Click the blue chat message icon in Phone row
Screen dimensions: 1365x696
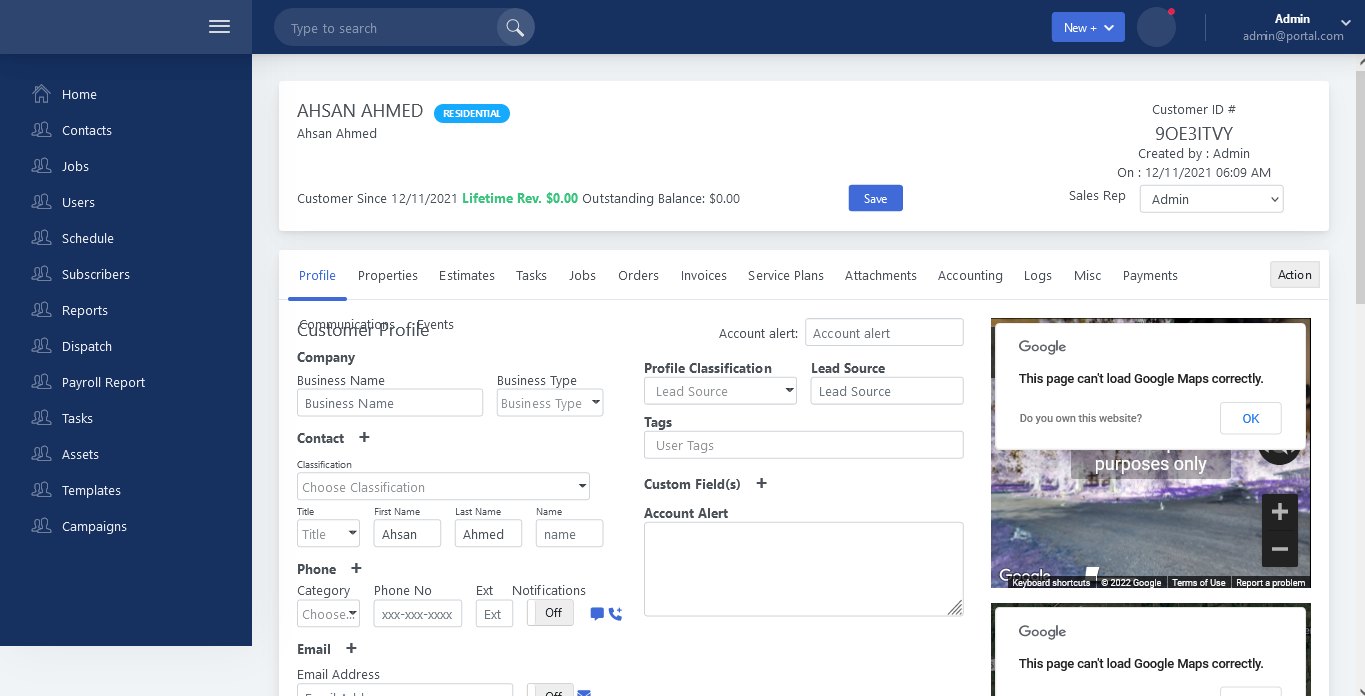(597, 614)
